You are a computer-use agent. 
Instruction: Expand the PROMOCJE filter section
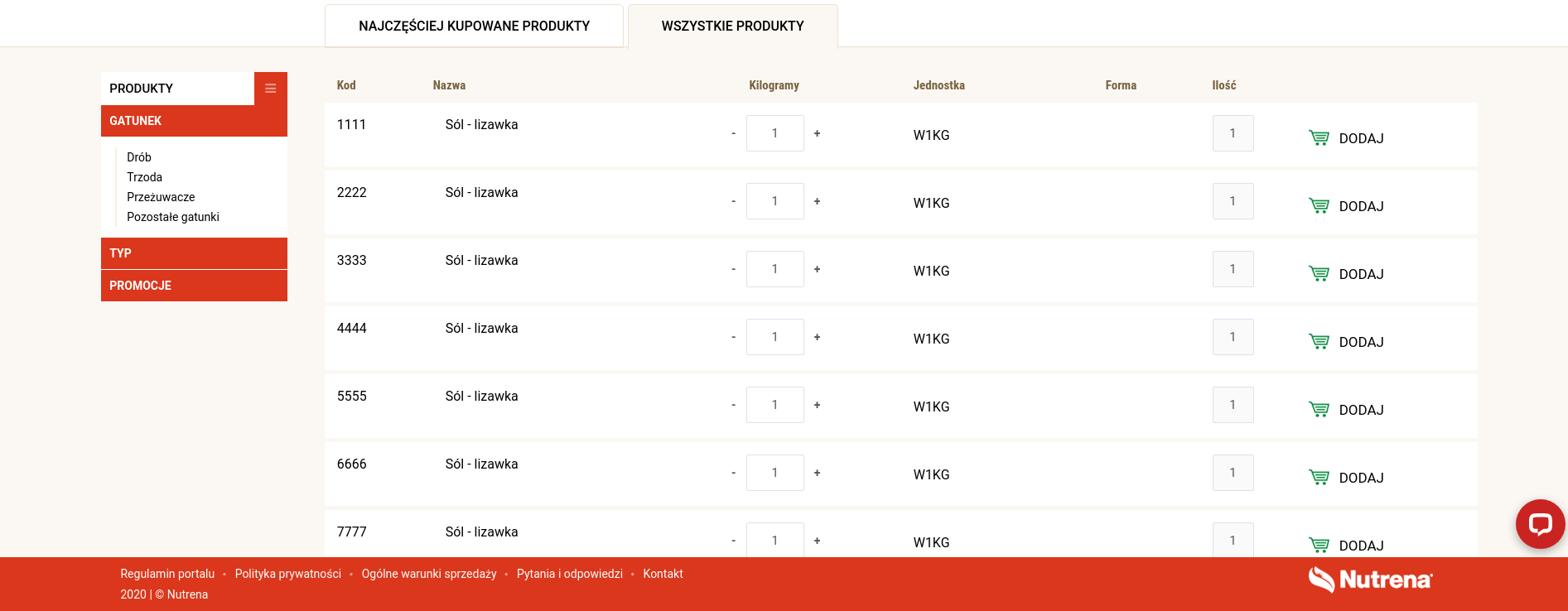pyautogui.click(x=194, y=286)
